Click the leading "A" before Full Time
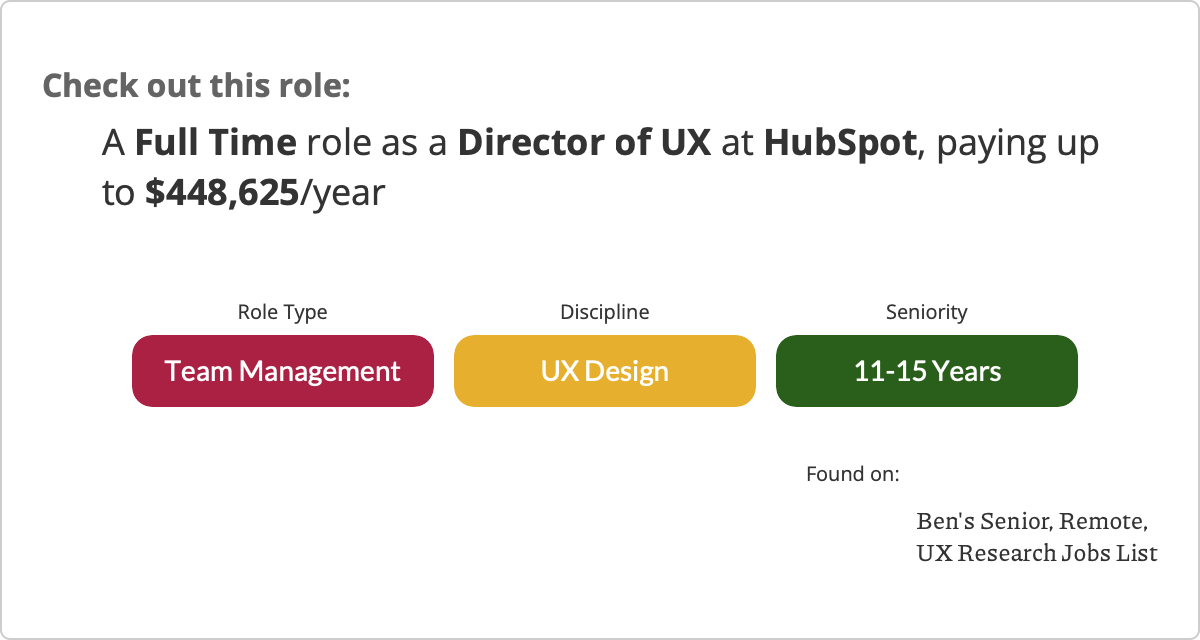1200x640 pixels. [113, 143]
